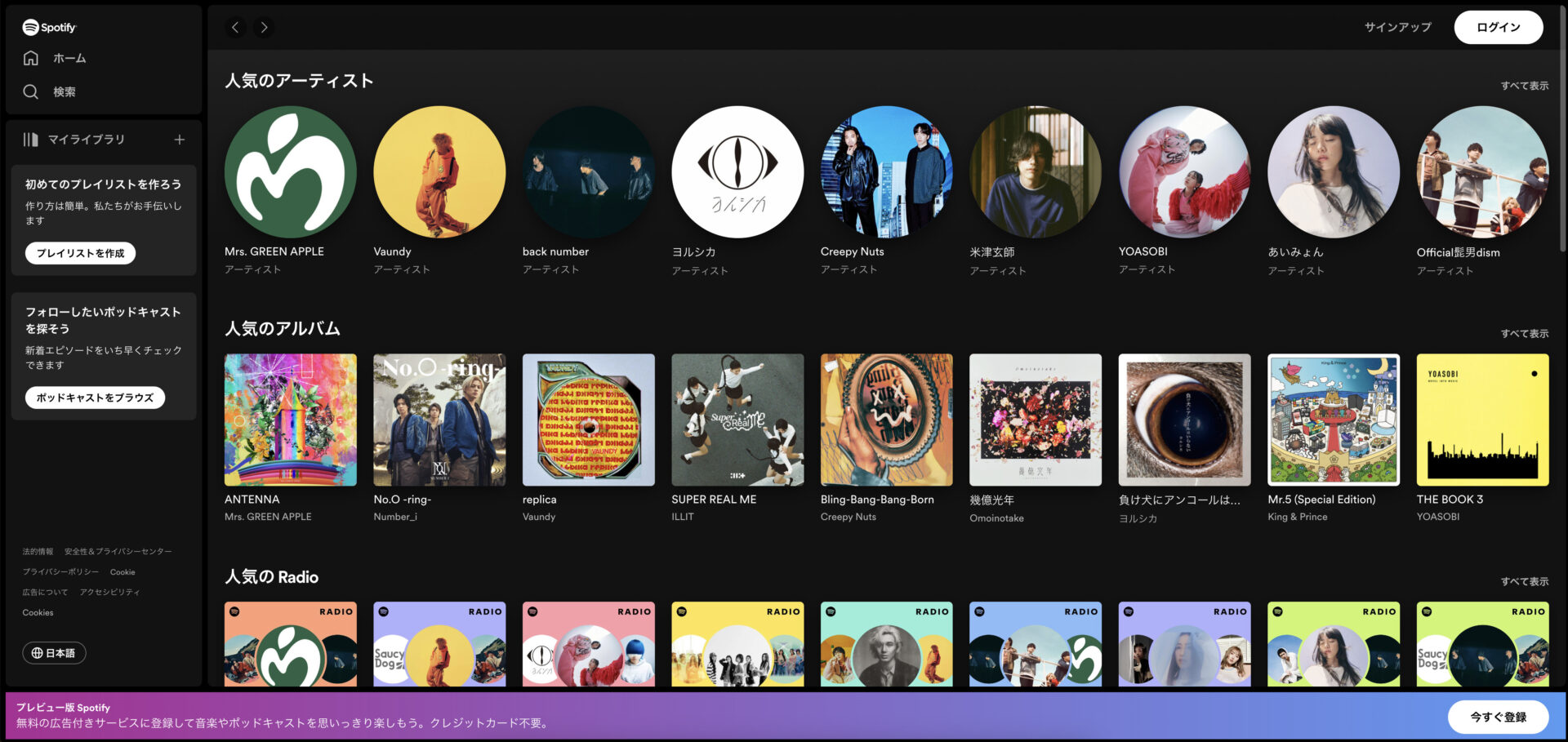This screenshot has height=742, width=1568.
Task: Click ポッドキャストをブラウズ button
Action: click(x=95, y=398)
